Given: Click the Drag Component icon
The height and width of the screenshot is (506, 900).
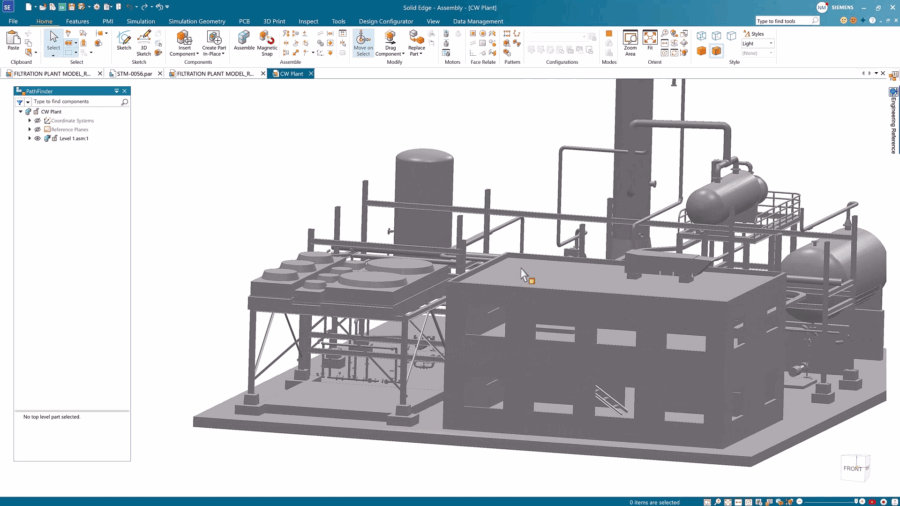Looking at the screenshot, I should click(x=390, y=38).
